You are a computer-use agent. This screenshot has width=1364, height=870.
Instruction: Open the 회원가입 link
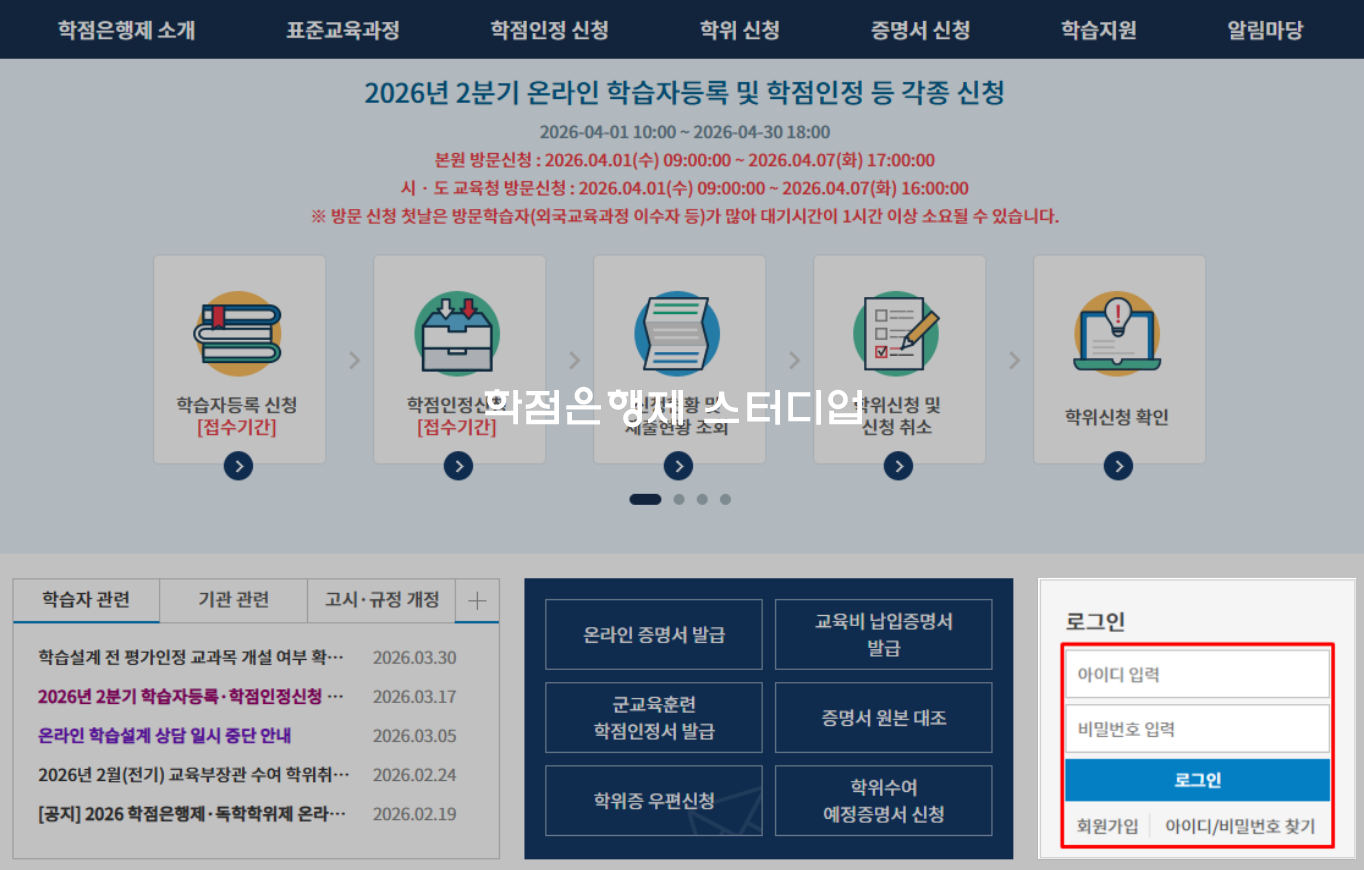[x=1107, y=827]
